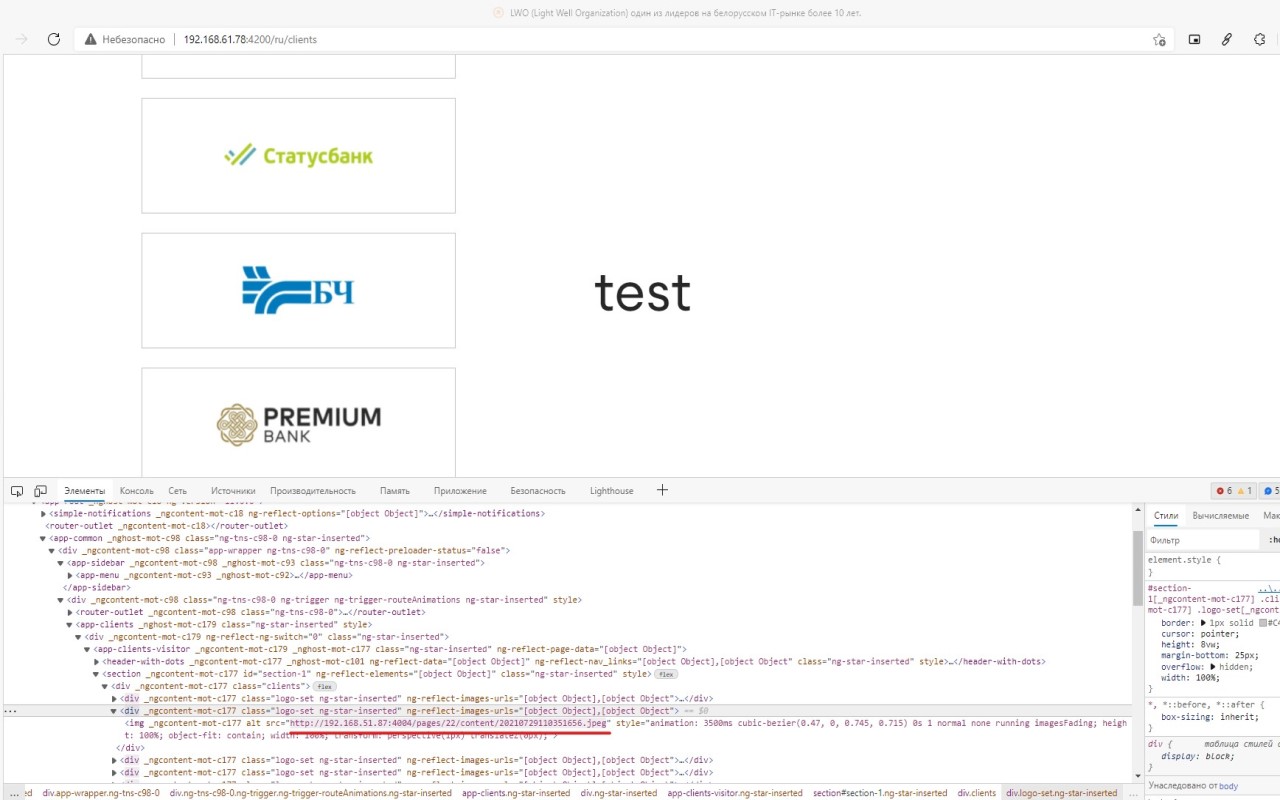Screen dimensions: 1280x800
Task: Open the browser extensions puzzle icon
Action: point(1260,39)
